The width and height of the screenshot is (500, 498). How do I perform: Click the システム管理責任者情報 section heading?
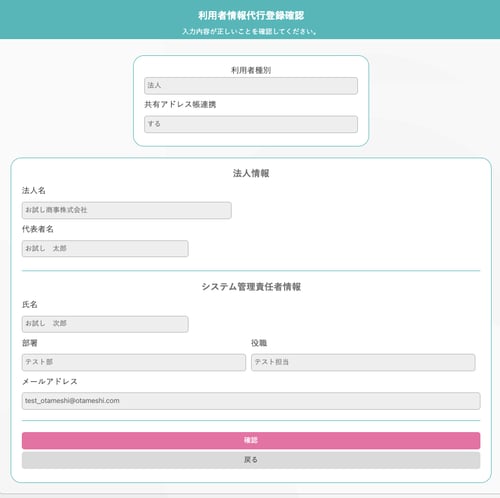tap(251, 287)
